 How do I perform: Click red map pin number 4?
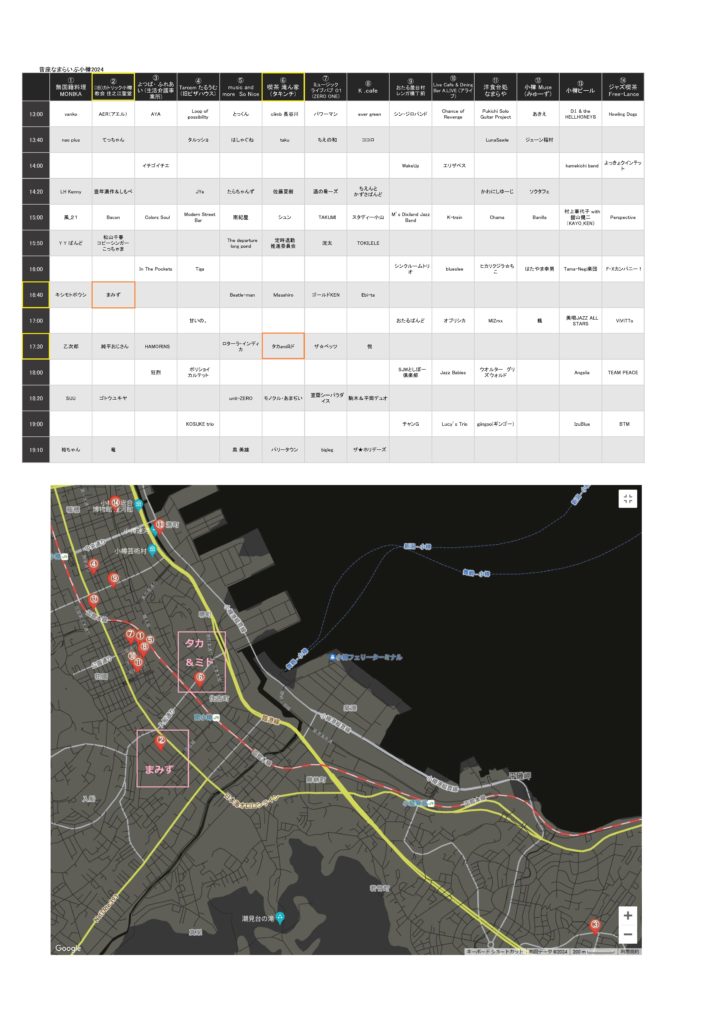coord(94,564)
